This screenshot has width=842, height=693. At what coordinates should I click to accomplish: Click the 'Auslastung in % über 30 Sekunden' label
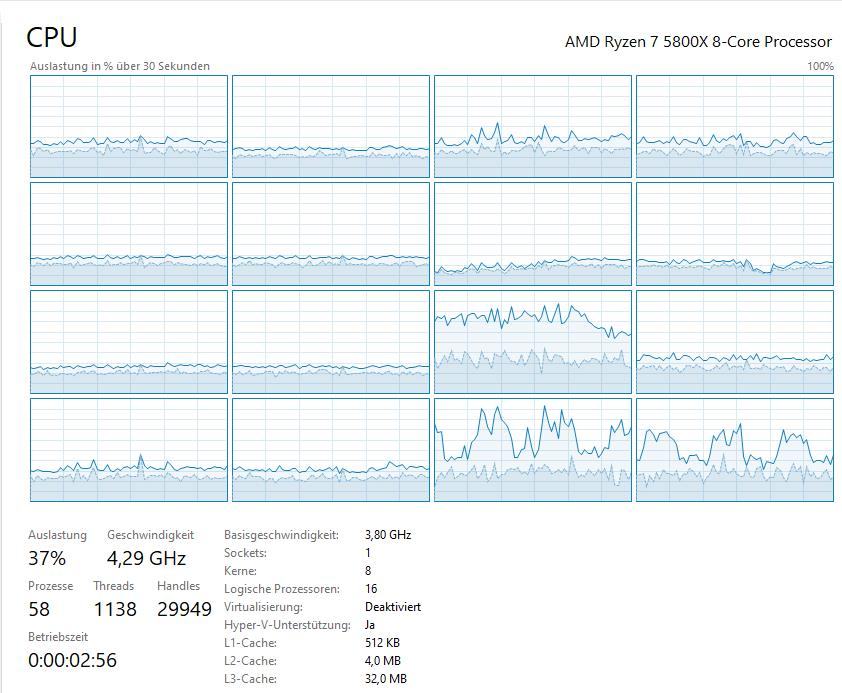120,66
